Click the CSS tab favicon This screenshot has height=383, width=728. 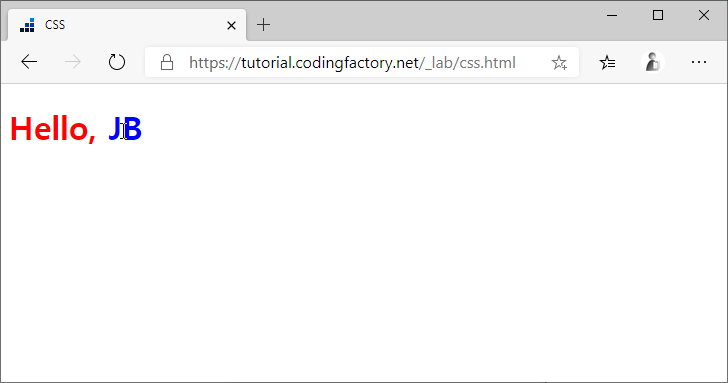[27, 25]
